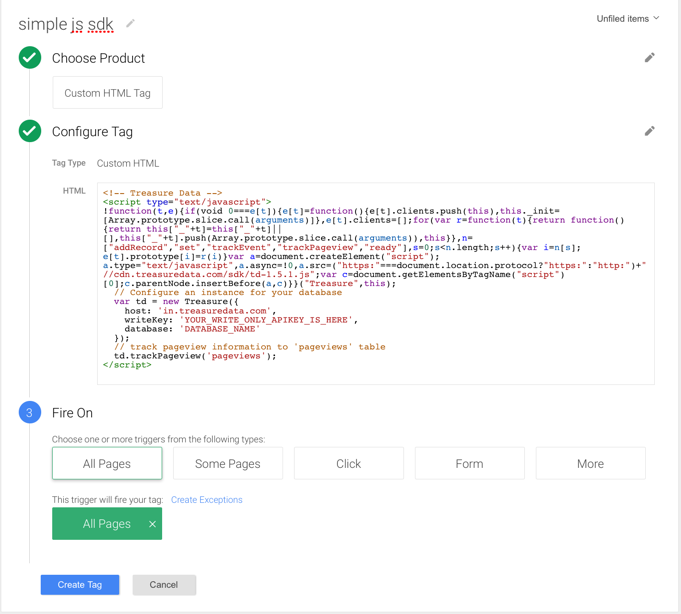
Task: Choose the Form trigger type
Action: point(469,464)
